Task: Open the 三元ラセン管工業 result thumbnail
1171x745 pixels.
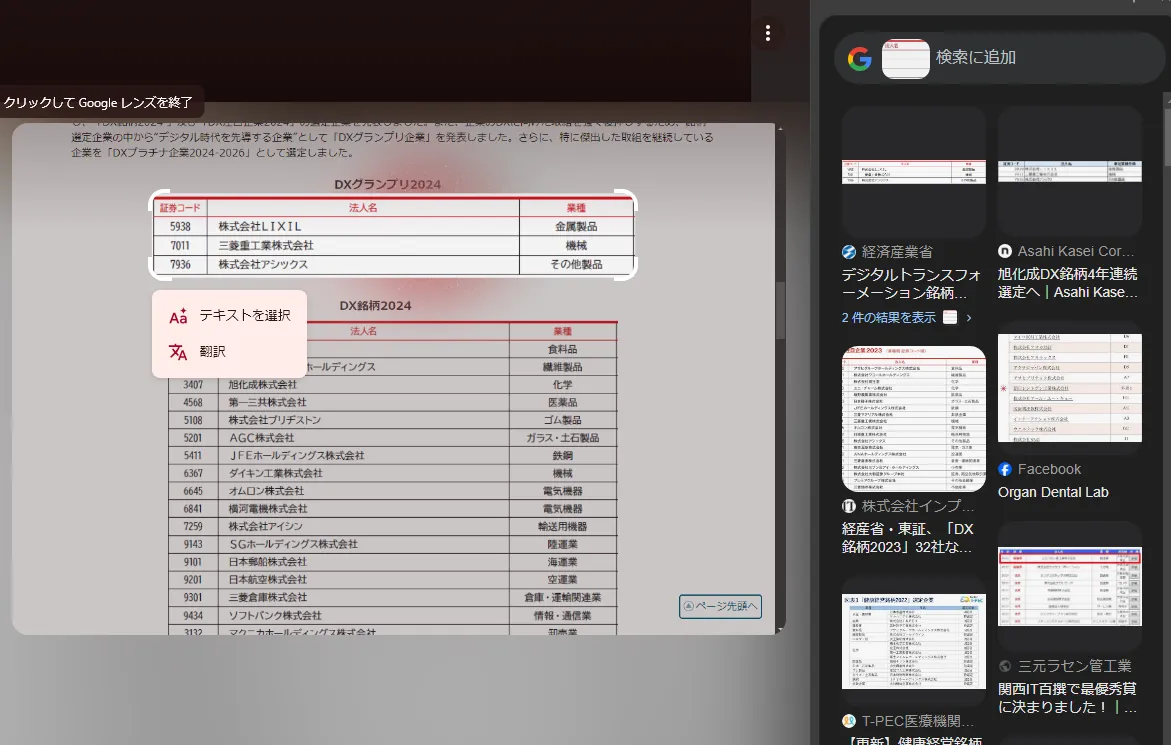Action: point(1069,586)
